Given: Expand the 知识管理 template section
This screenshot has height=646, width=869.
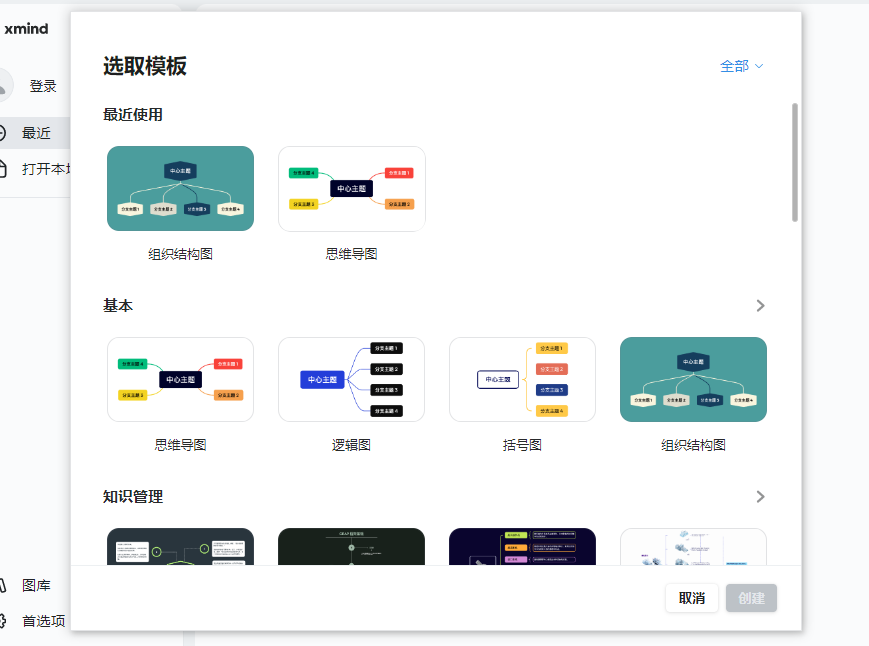Looking at the screenshot, I should [760, 496].
